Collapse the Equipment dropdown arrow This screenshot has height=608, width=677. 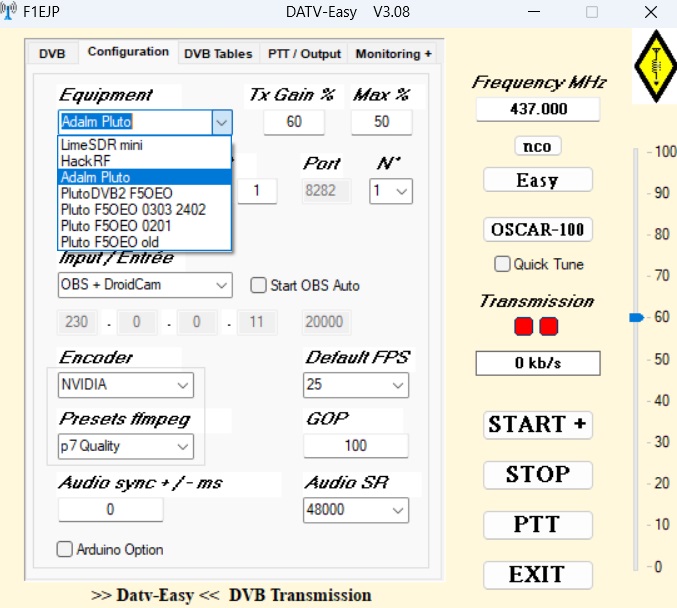[x=221, y=122]
